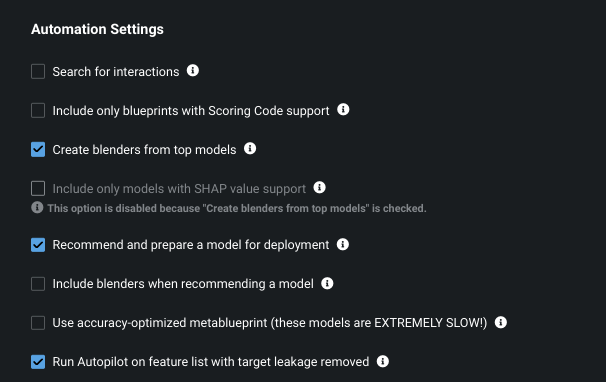606x382 pixels.
Task: Tick Include blenders when recommending a model
Action: tap(38, 284)
